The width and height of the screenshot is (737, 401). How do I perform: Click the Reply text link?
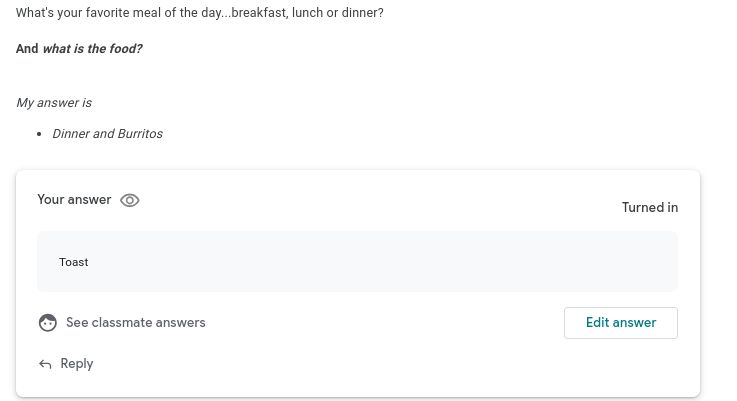coord(77,364)
